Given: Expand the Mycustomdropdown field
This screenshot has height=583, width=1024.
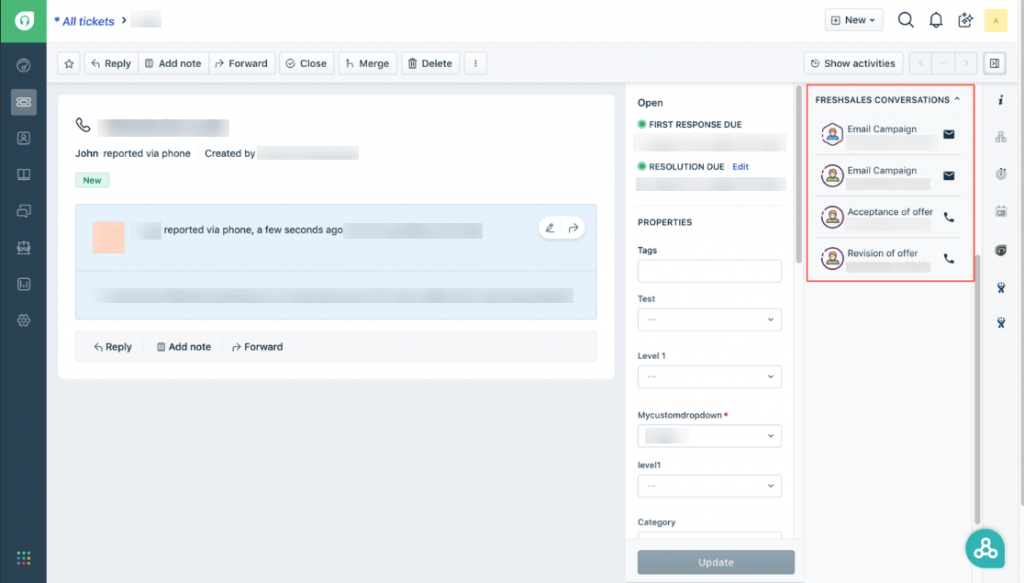Looking at the screenshot, I should point(710,436).
